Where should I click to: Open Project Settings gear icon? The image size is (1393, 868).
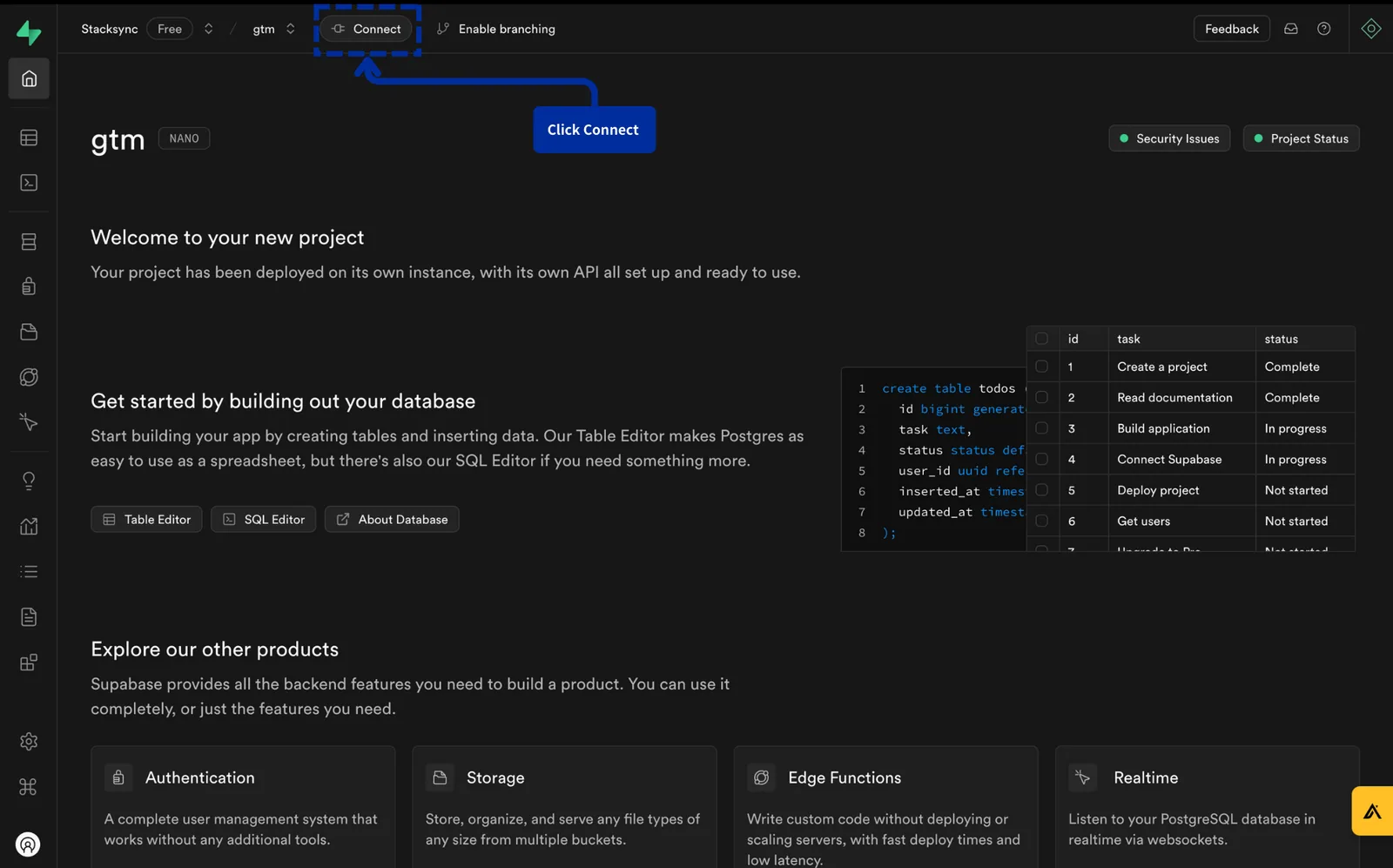pos(29,742)
